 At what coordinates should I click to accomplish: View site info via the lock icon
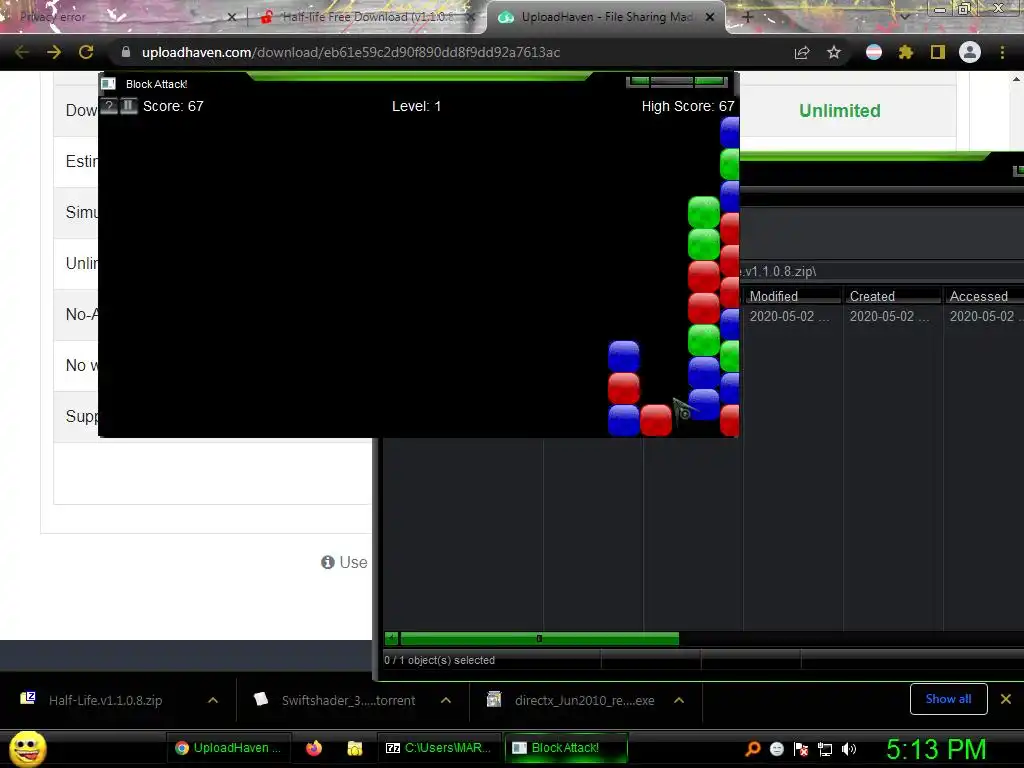coord(126,52)
